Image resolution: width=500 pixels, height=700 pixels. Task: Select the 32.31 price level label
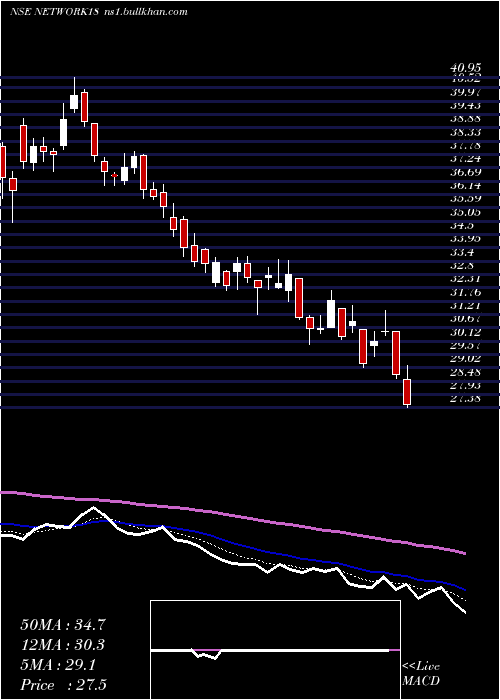tap(466, 279)
